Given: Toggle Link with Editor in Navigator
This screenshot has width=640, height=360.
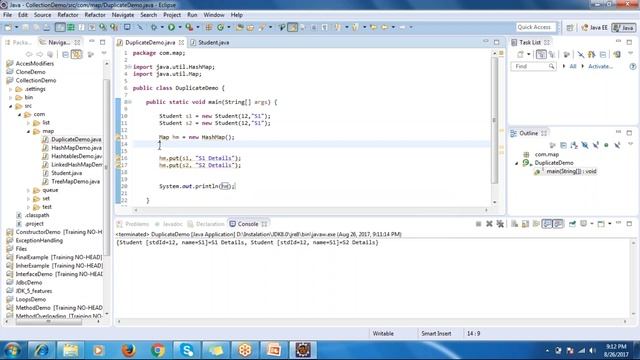Looking at the screenshot, I should pyautogui.click(x=76, y=54).
